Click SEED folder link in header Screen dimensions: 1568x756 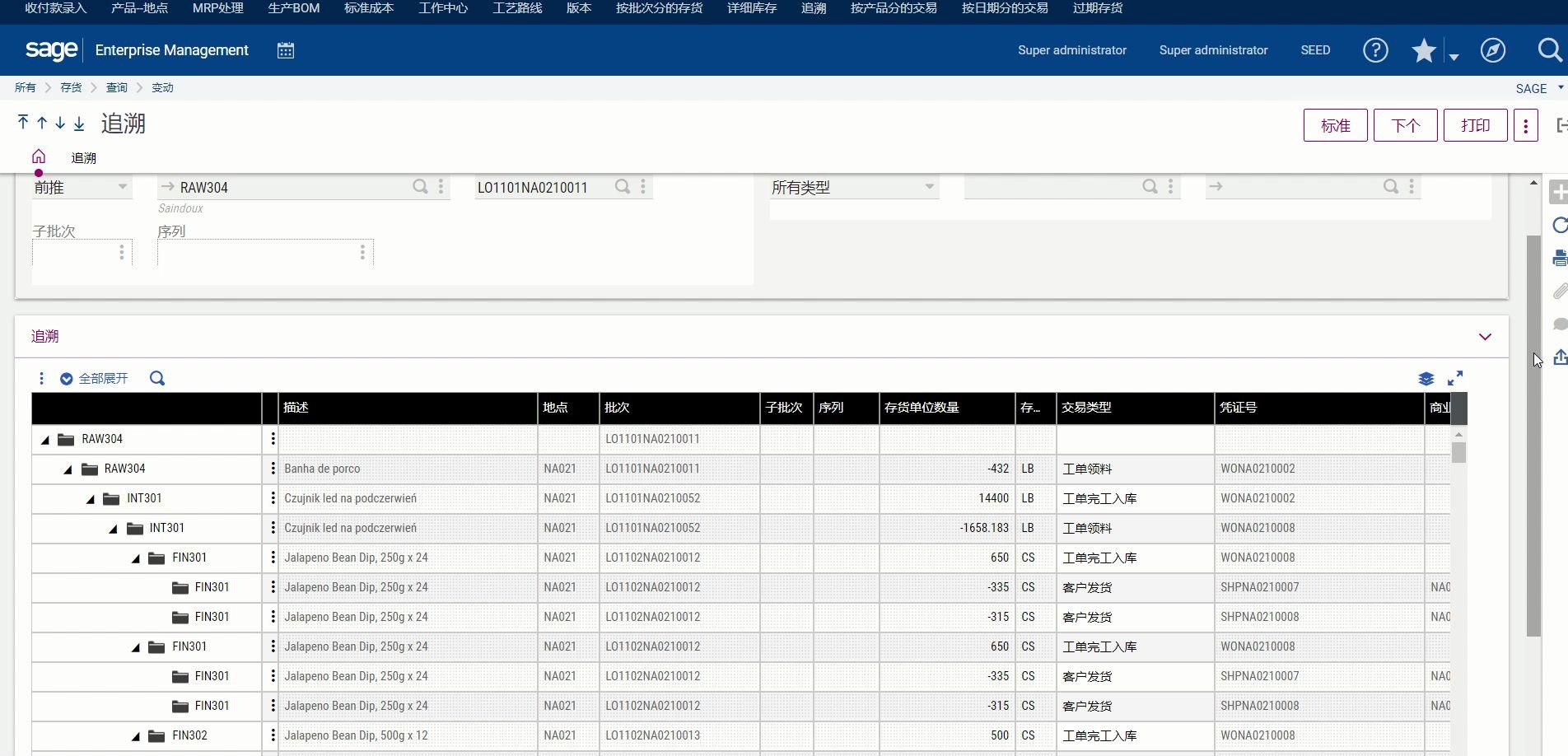1315,50
